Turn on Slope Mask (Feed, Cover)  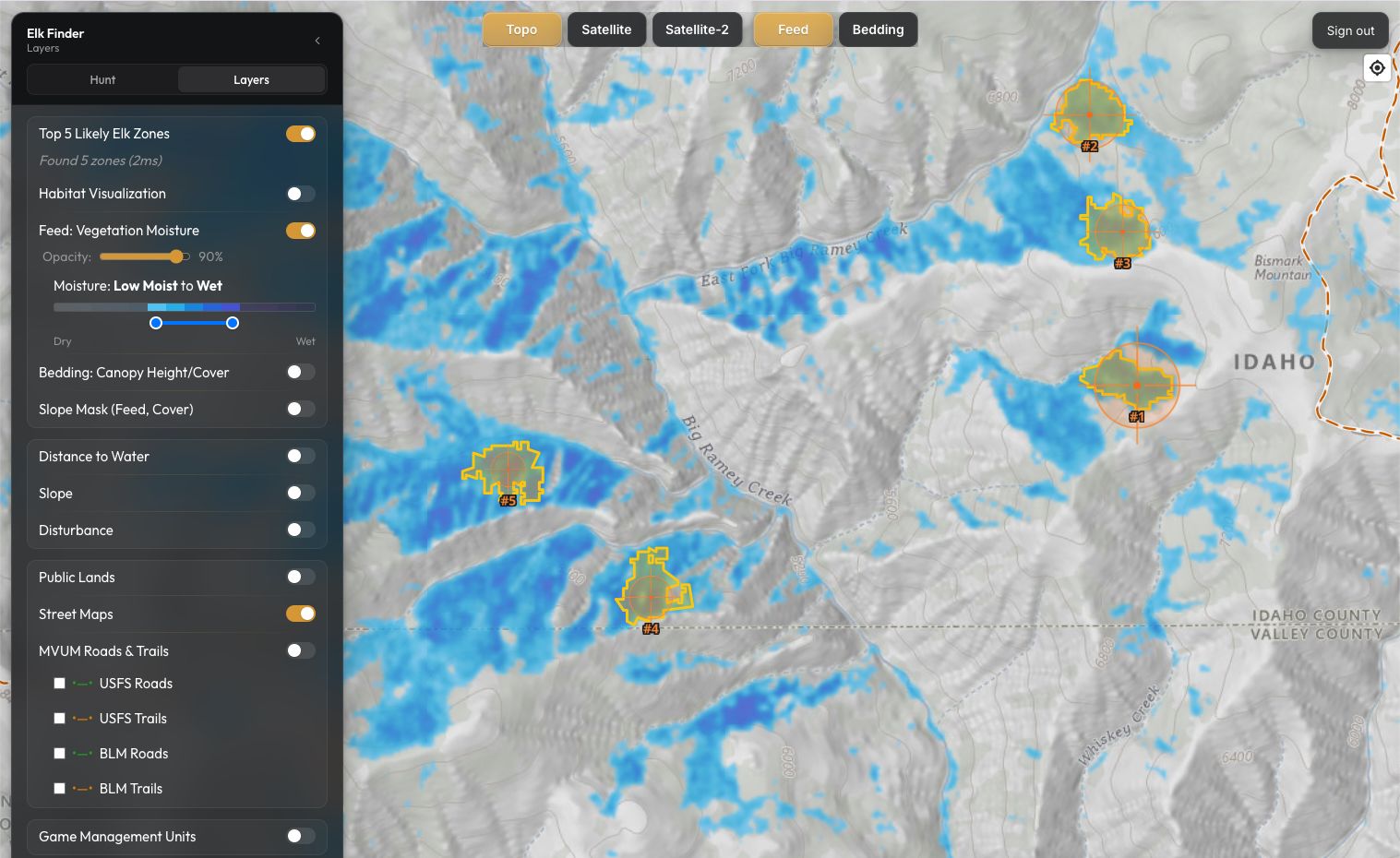tap(301, 409)
